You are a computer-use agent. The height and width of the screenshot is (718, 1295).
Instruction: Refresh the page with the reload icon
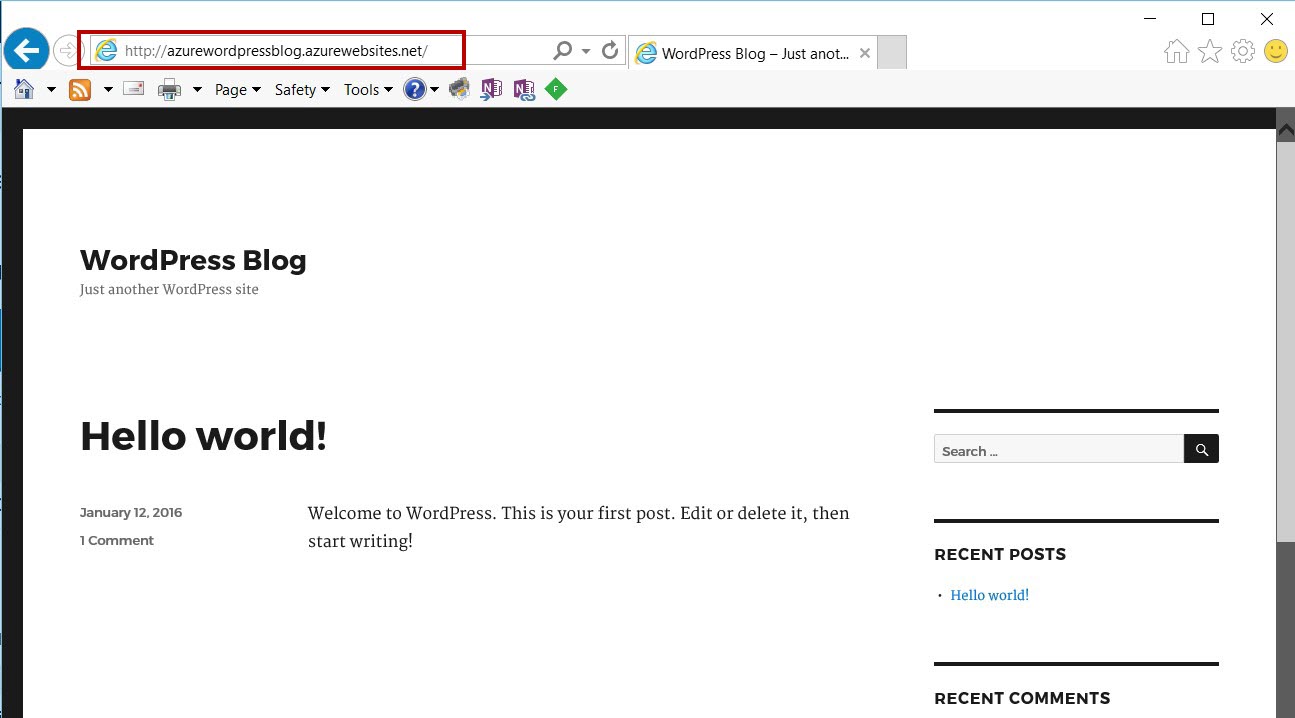[610, 51]
